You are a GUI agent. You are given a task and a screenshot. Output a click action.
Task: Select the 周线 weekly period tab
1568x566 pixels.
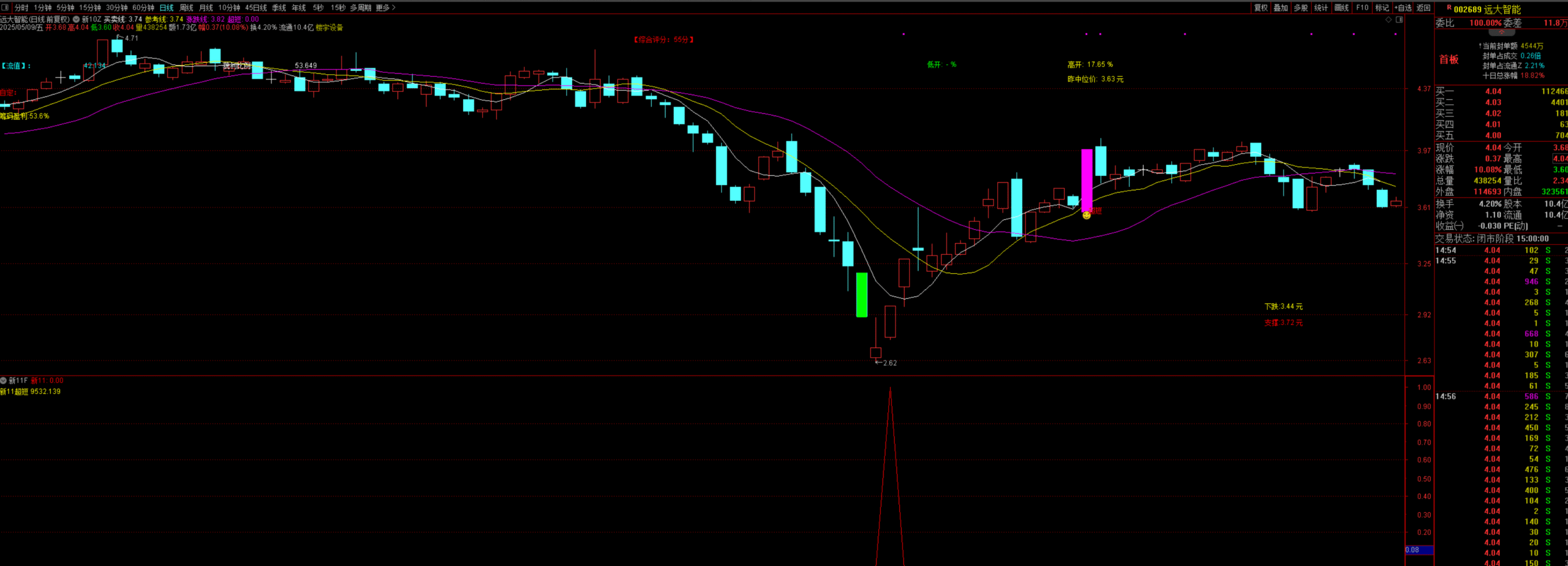tap(186, 7)
